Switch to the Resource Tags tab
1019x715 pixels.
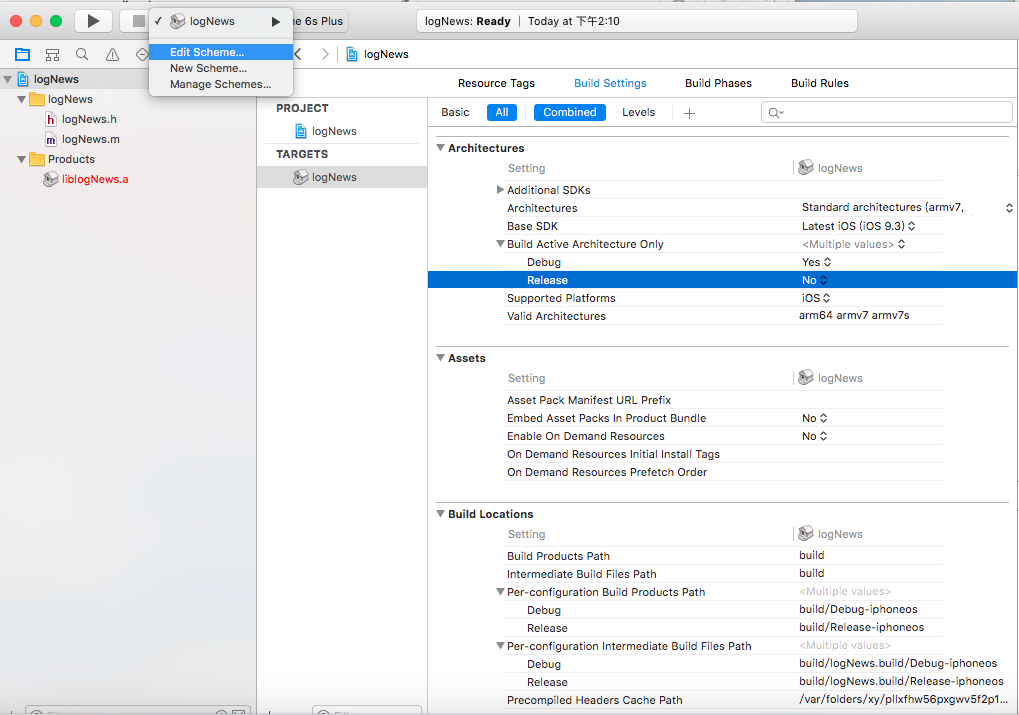[497, 83]
